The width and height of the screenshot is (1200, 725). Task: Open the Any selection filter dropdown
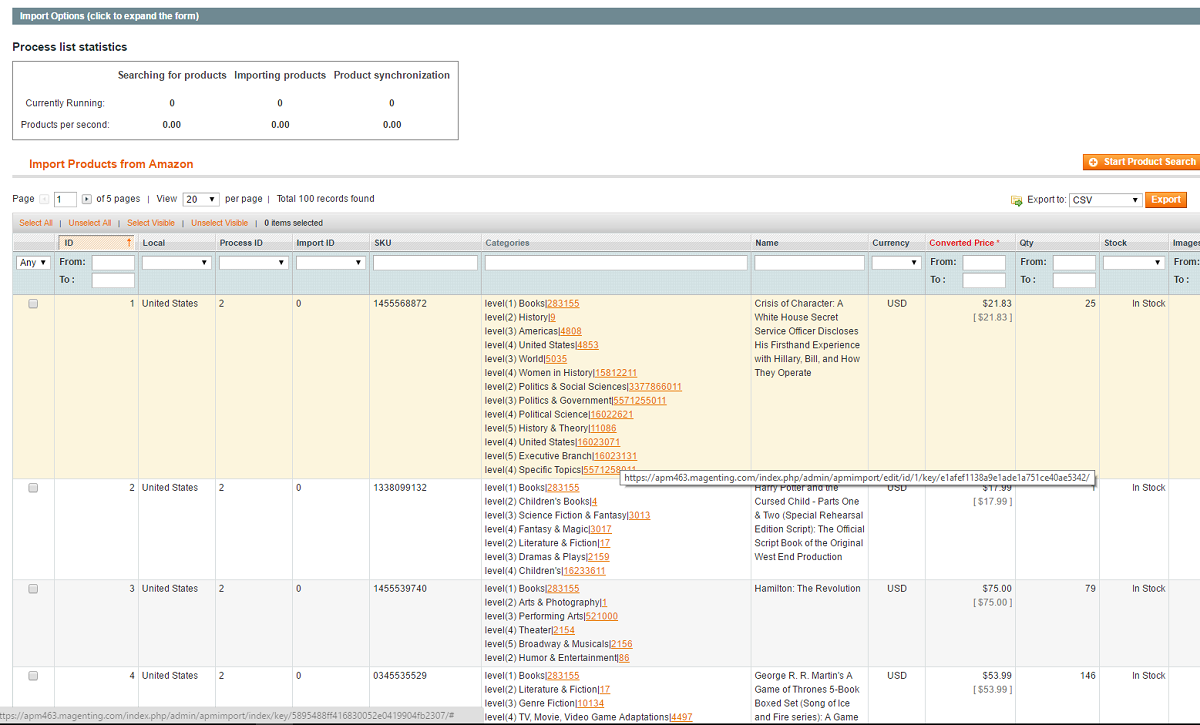coord(34,263)
